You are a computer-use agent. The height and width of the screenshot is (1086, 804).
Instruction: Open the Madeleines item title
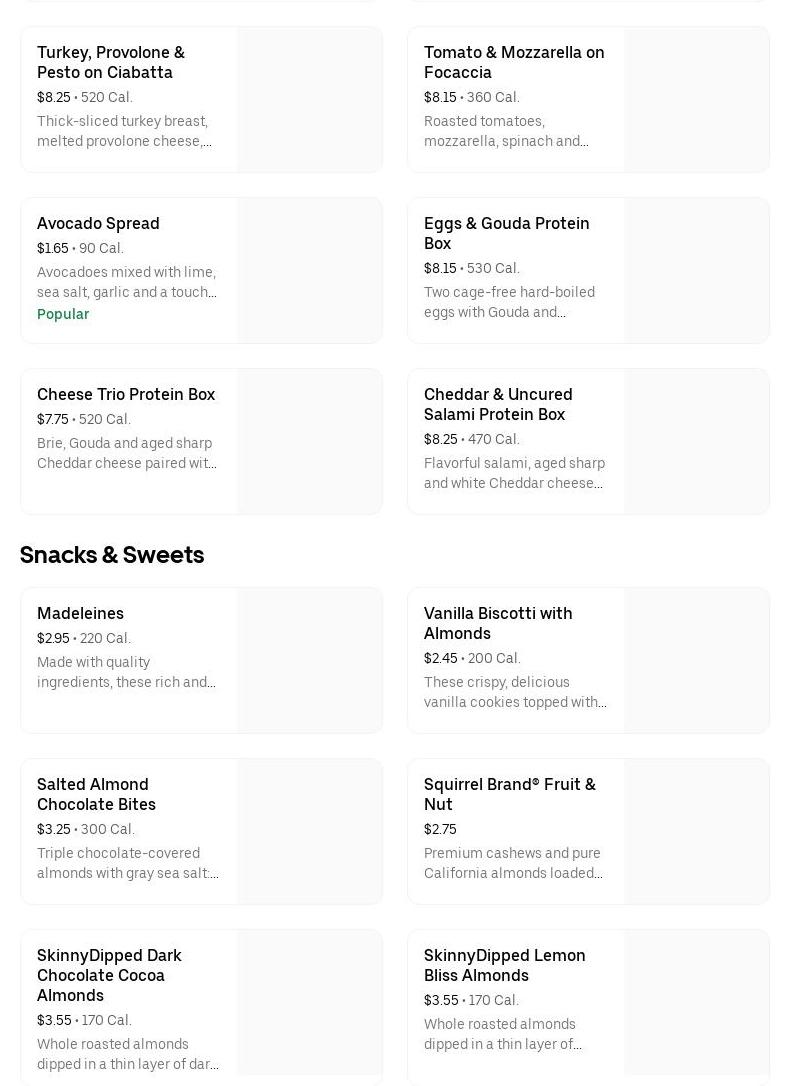(80, 613)
